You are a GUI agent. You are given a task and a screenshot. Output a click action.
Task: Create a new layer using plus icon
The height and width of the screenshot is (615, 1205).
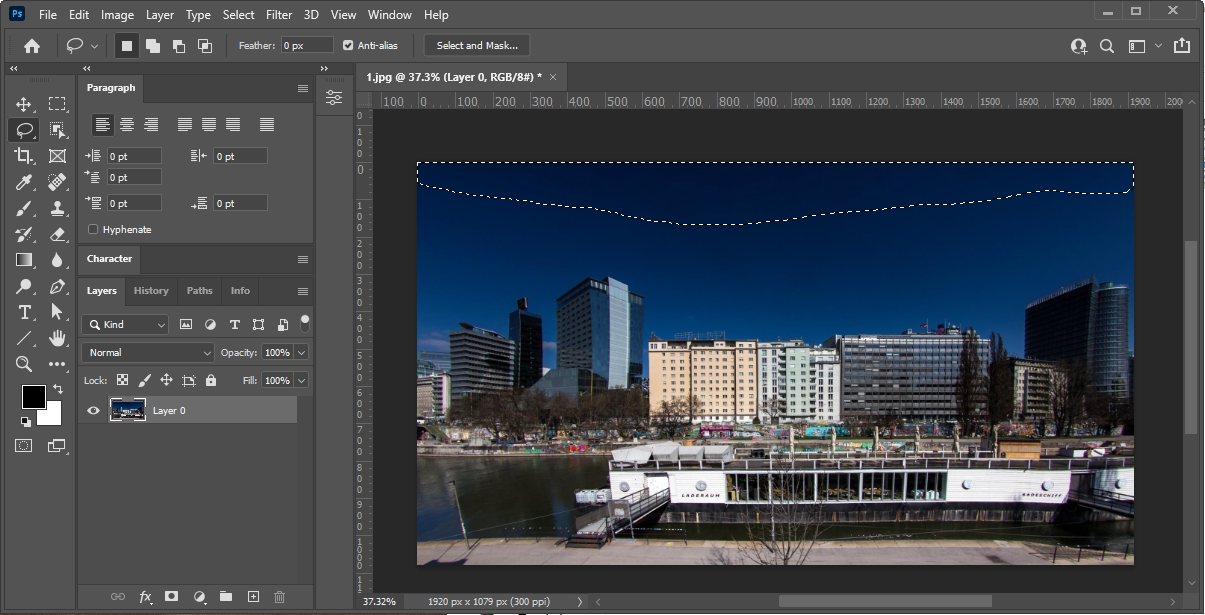253,597
